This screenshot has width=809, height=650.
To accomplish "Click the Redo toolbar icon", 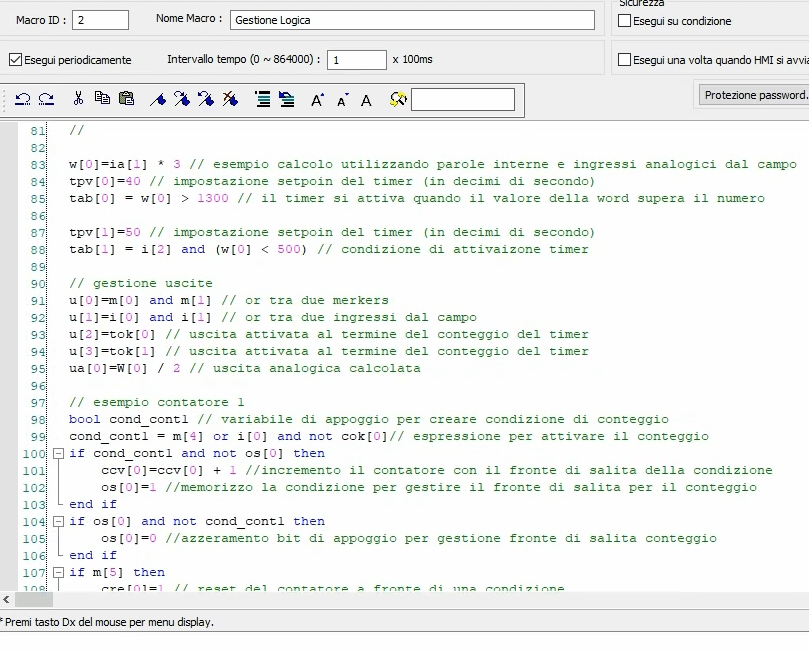I will 46,99.
